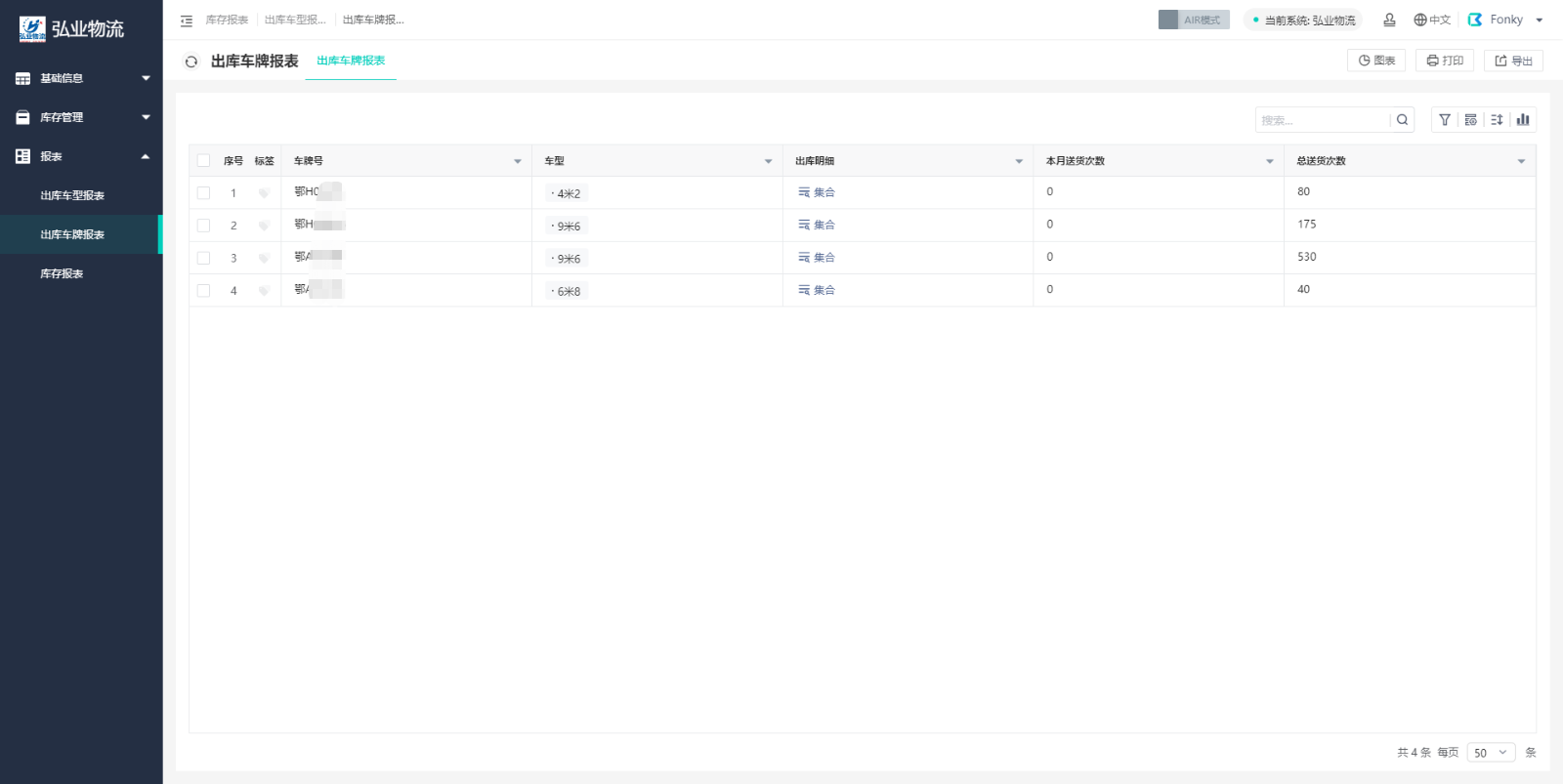Expand the 基础信息 sidebar menu arrow
The height and width of the screenshot is (784, 1563).
146,78
